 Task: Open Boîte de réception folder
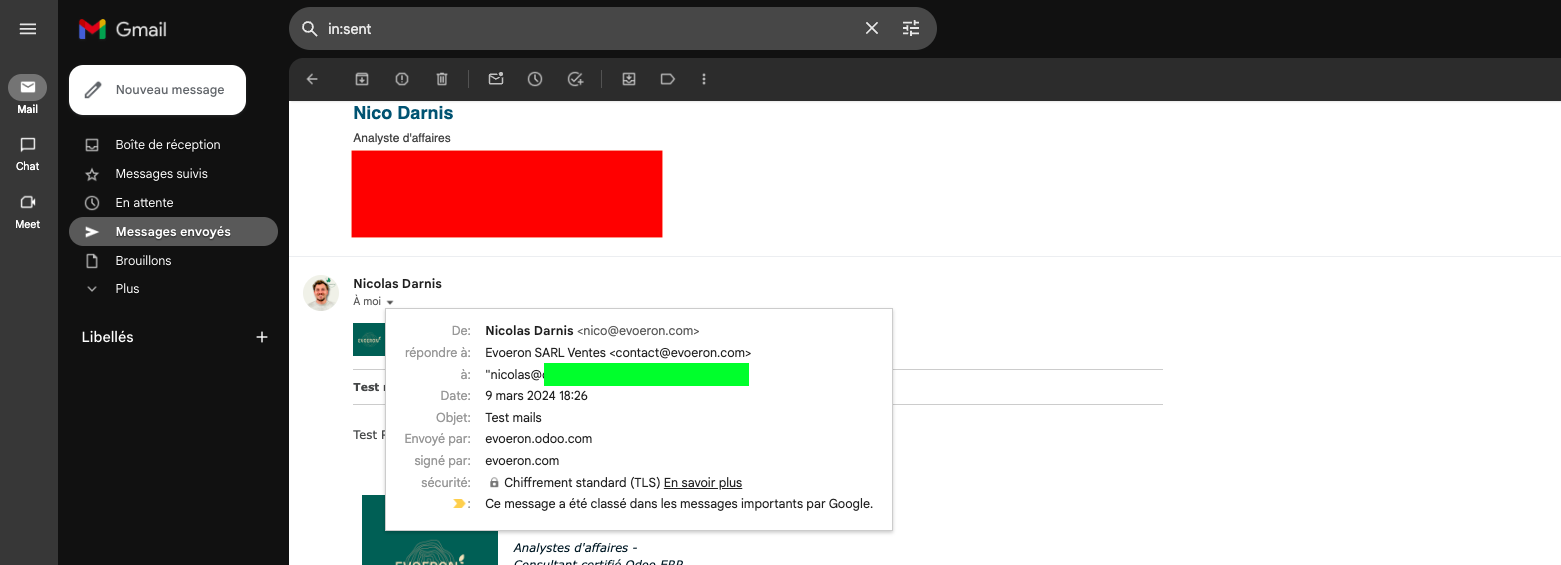point(167,145)
